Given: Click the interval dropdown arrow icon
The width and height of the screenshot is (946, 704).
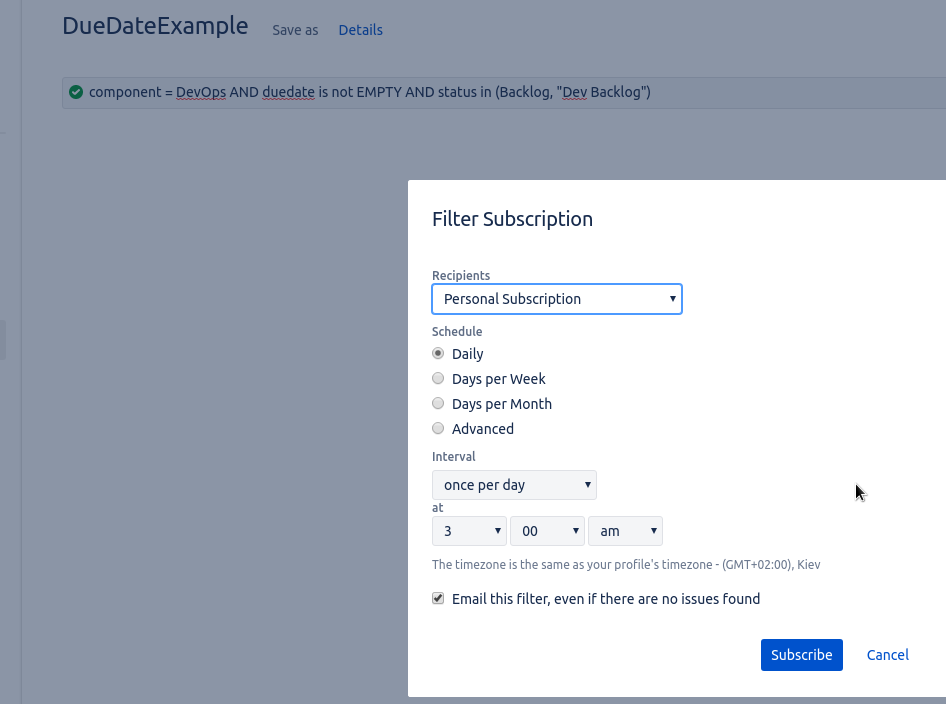Looking at the screenshot, I should tap(588, 484).
